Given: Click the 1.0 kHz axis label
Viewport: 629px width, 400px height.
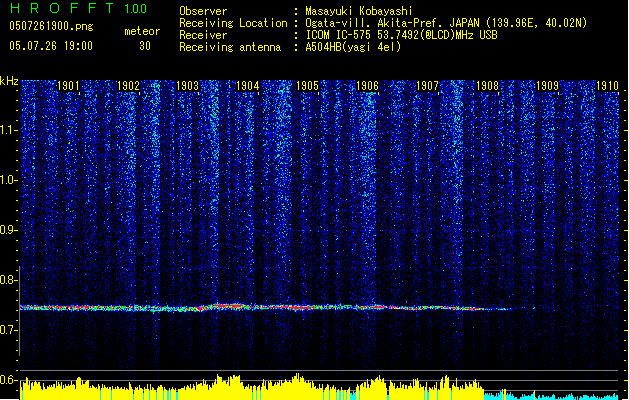Looking at the screenshot, I should point(9,180).
